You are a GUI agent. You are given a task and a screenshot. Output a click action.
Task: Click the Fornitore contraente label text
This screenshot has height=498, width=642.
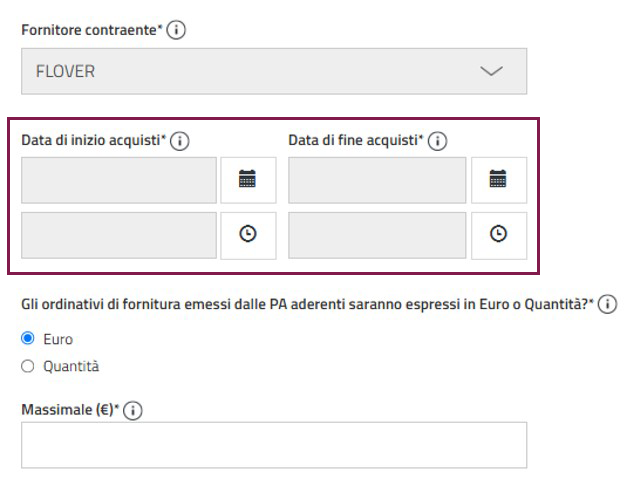(x=91, y=31)
